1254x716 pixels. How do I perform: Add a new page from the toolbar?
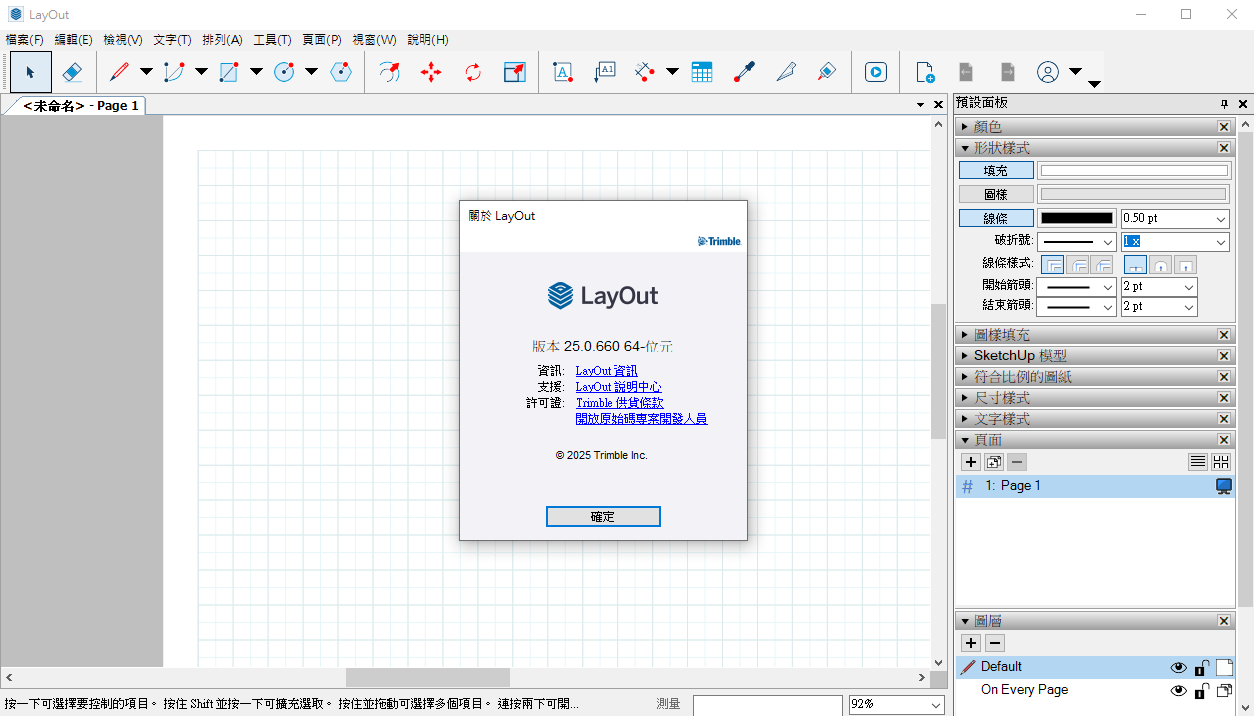click(x=925, y=72)
